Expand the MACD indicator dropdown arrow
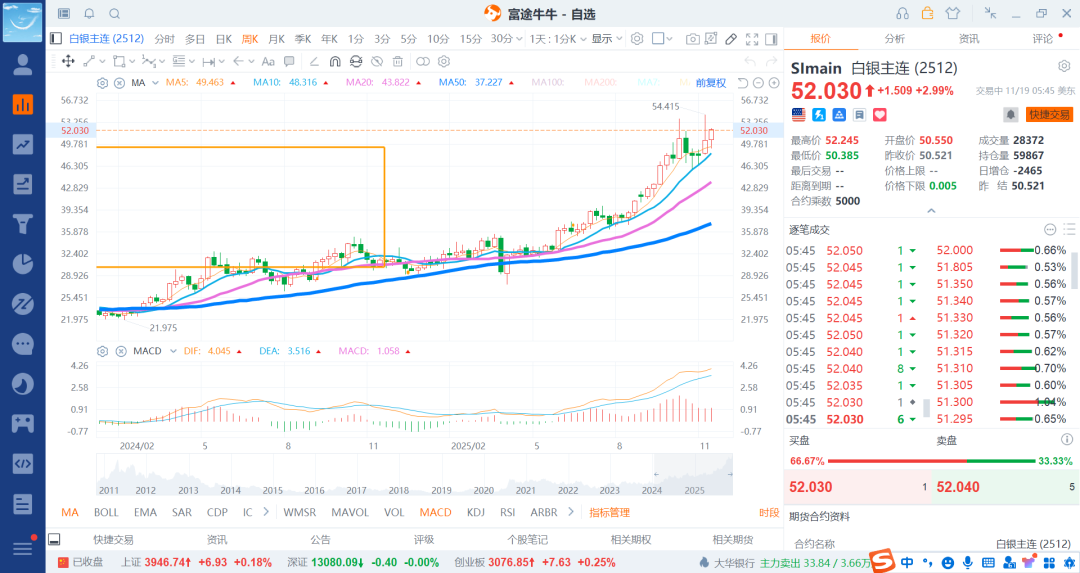The image size is (1080, 573). point(173,351)
